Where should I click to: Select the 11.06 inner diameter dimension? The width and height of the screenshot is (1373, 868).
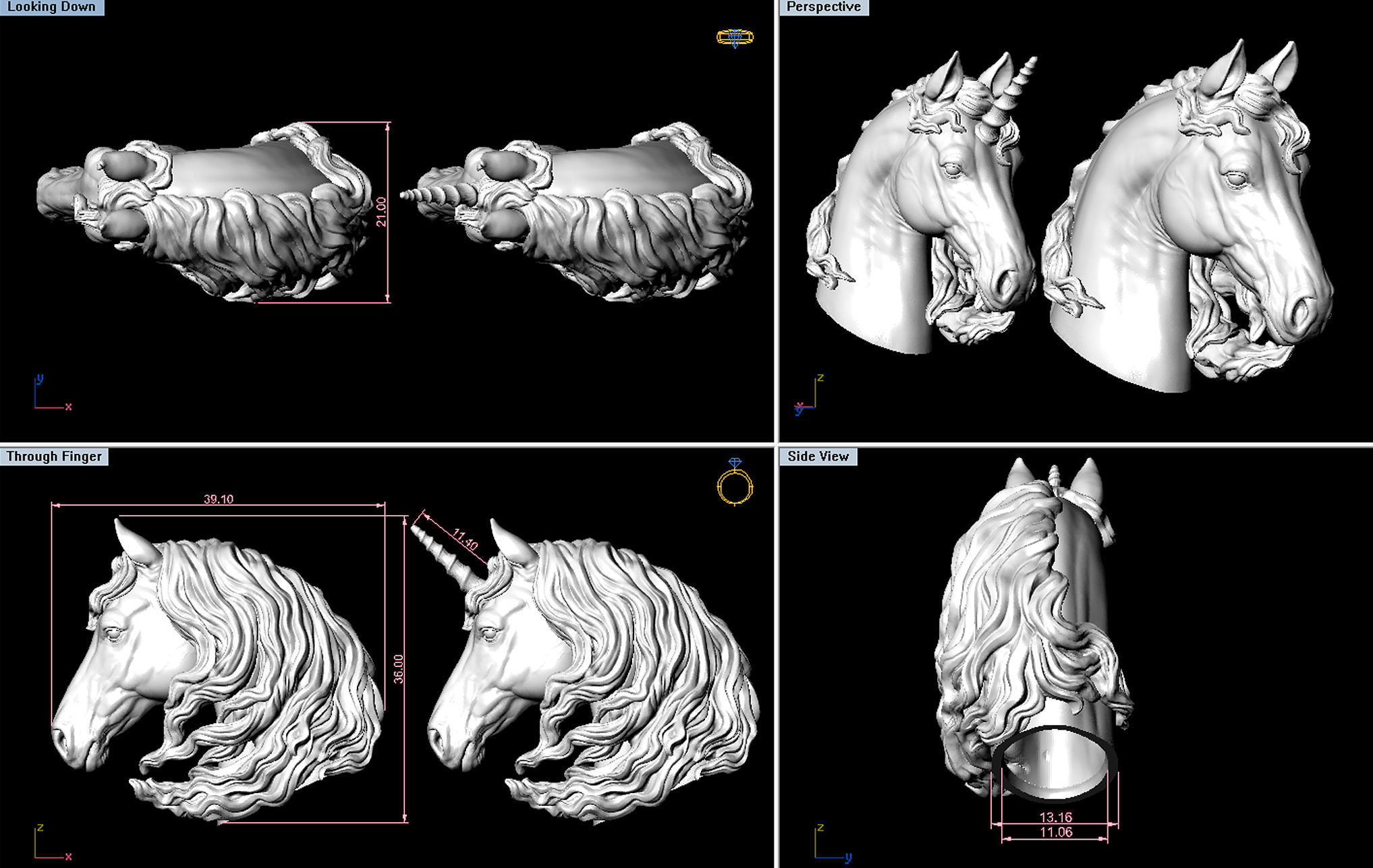[x=1055, y=832]
